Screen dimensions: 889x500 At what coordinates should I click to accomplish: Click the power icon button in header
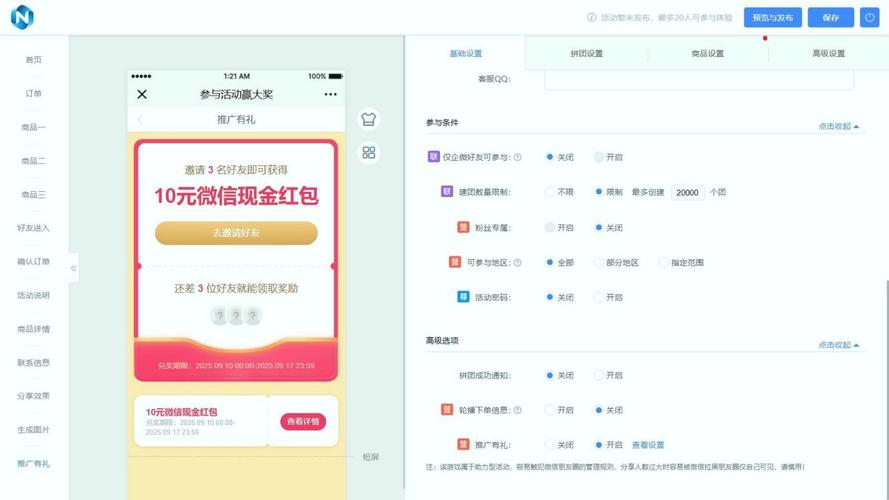pos(869,18)
